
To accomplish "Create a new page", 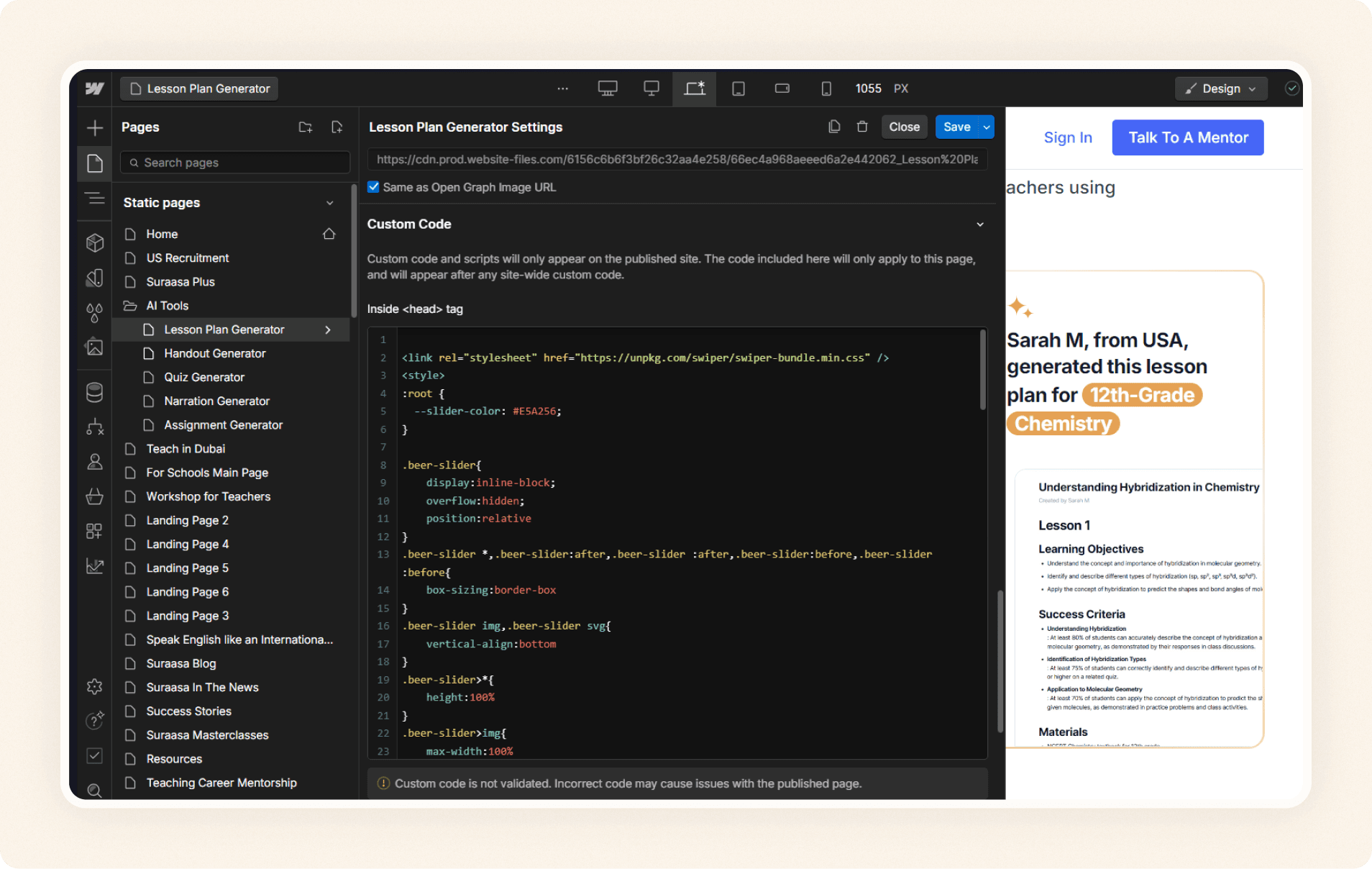I will click(337, 127).
